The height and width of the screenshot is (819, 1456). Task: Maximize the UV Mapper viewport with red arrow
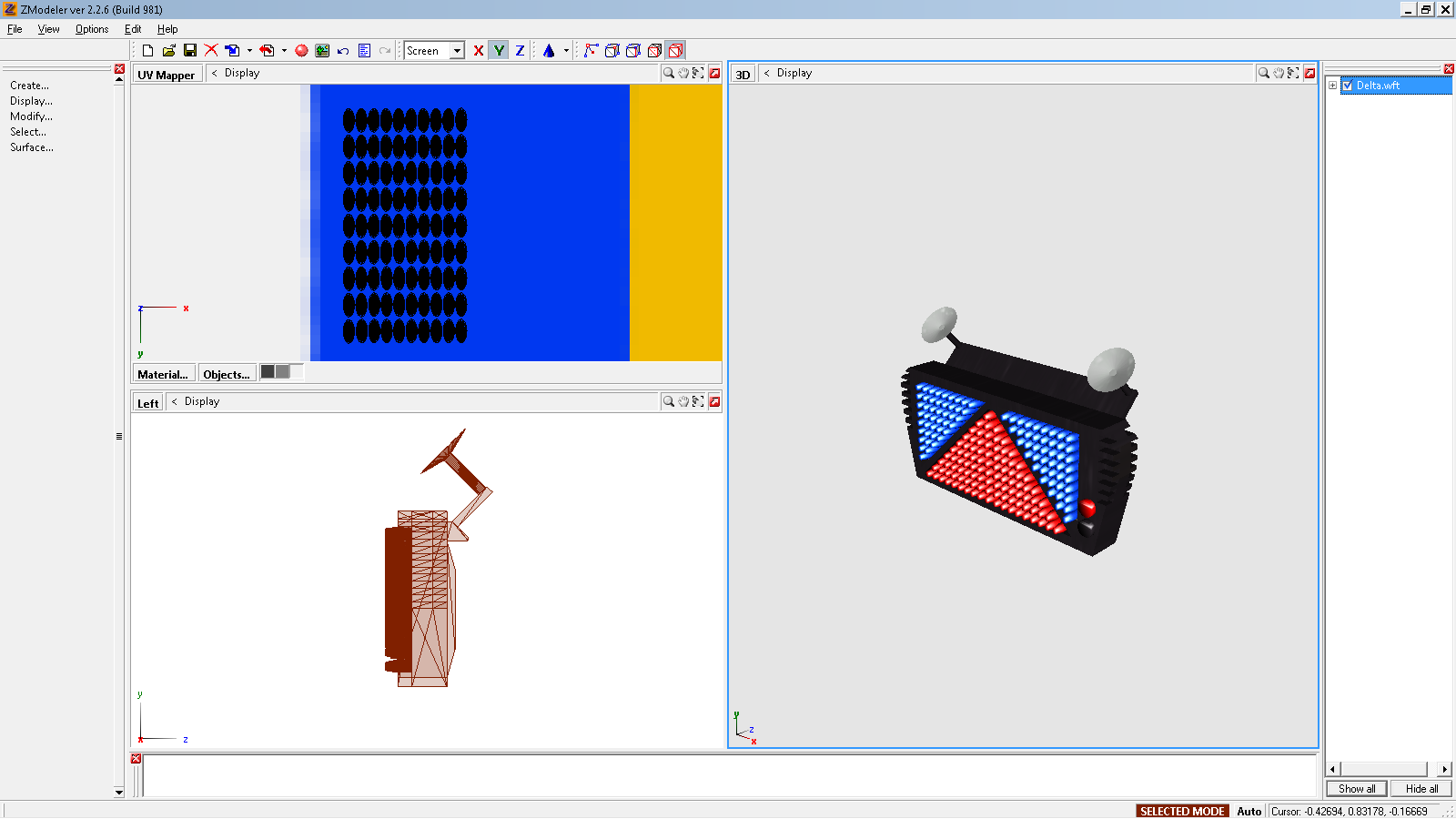(x=715, y=73)
